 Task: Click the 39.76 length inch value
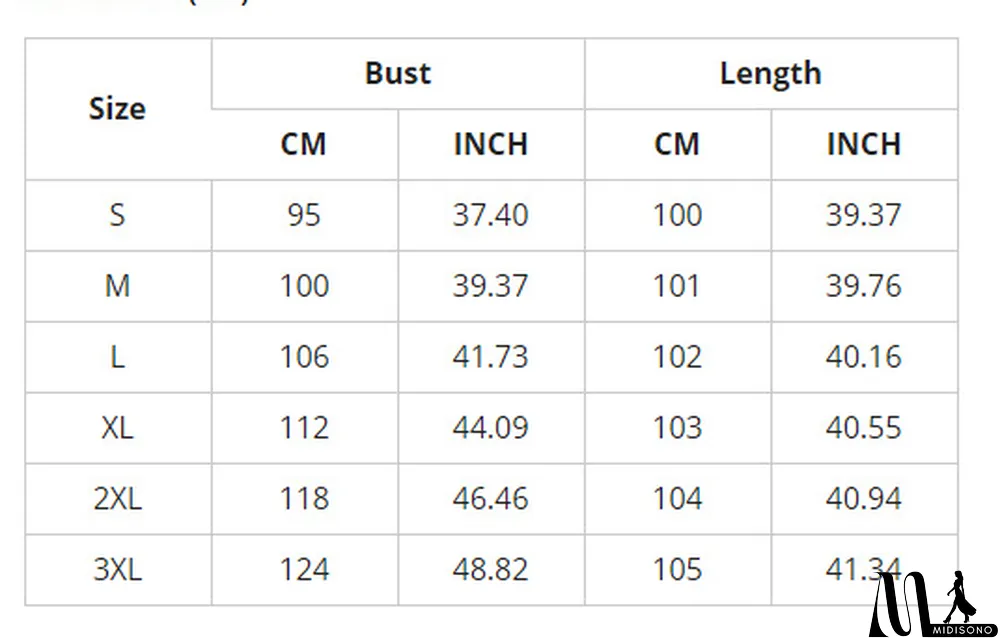(x=863, y=286)
